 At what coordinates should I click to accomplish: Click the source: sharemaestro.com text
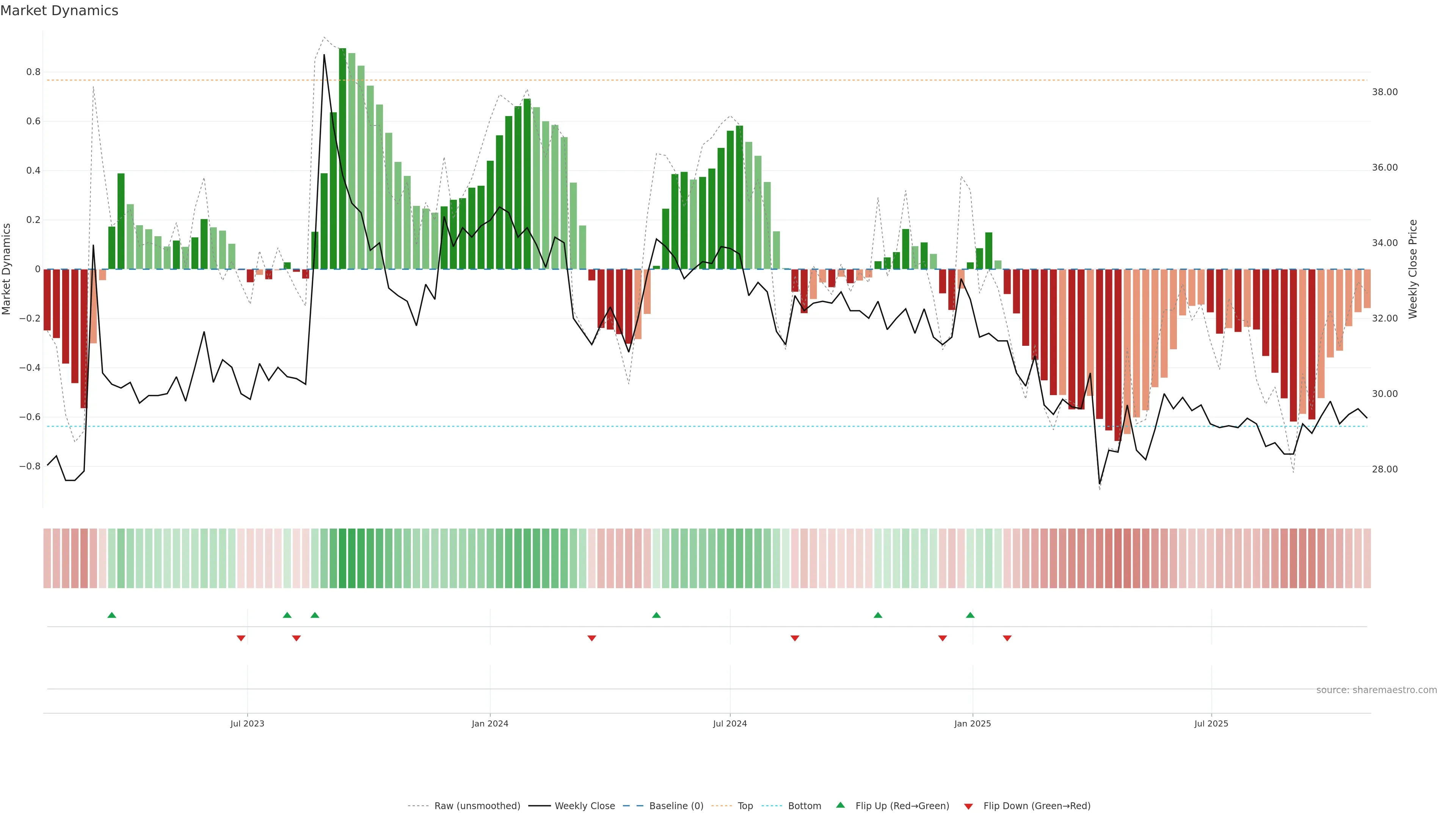[1376, 690]
